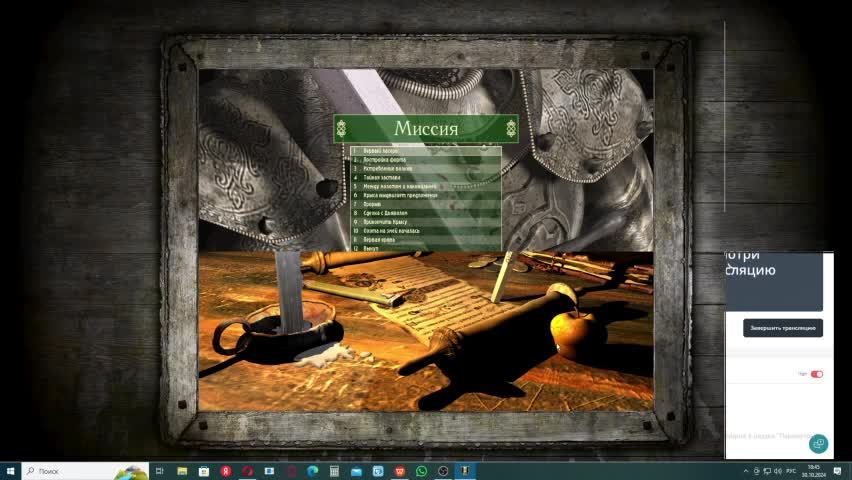Open Microsoft Store from the taskbar
Image resolution: width=852 pixels, height=480 pixels.
(204, 471)
